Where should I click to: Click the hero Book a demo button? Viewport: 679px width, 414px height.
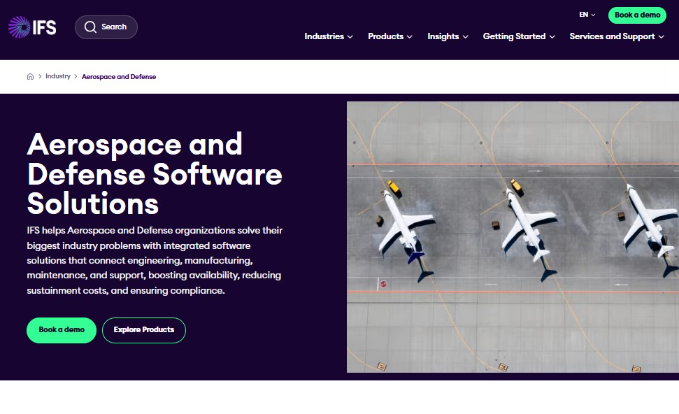[61, 330]
